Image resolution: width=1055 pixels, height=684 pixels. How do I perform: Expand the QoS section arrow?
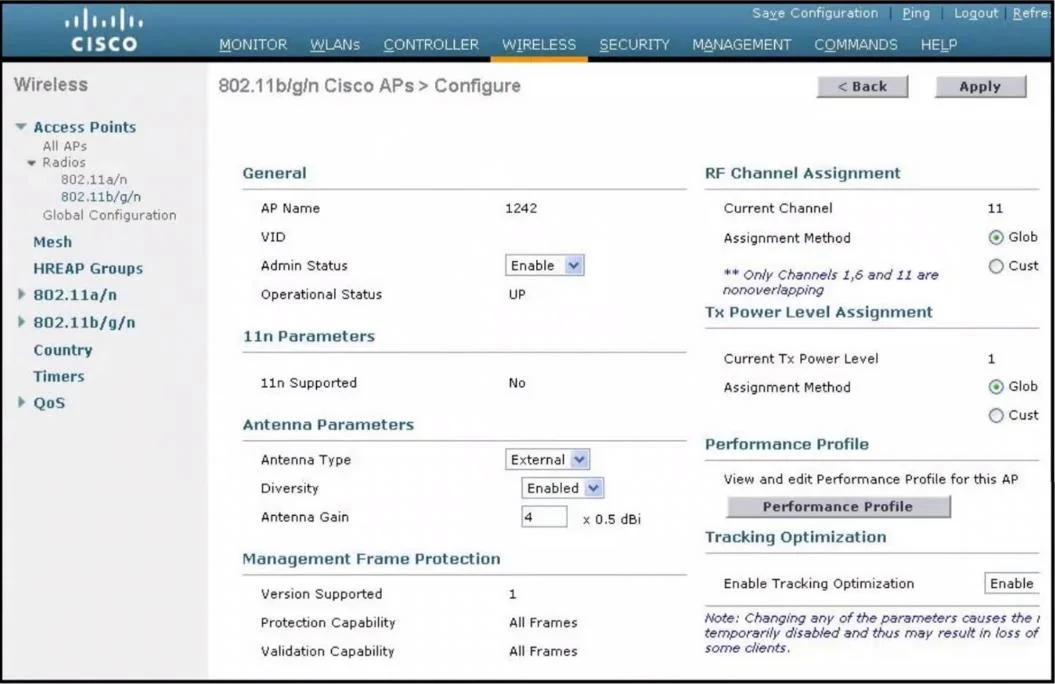(x=21, y=402)
